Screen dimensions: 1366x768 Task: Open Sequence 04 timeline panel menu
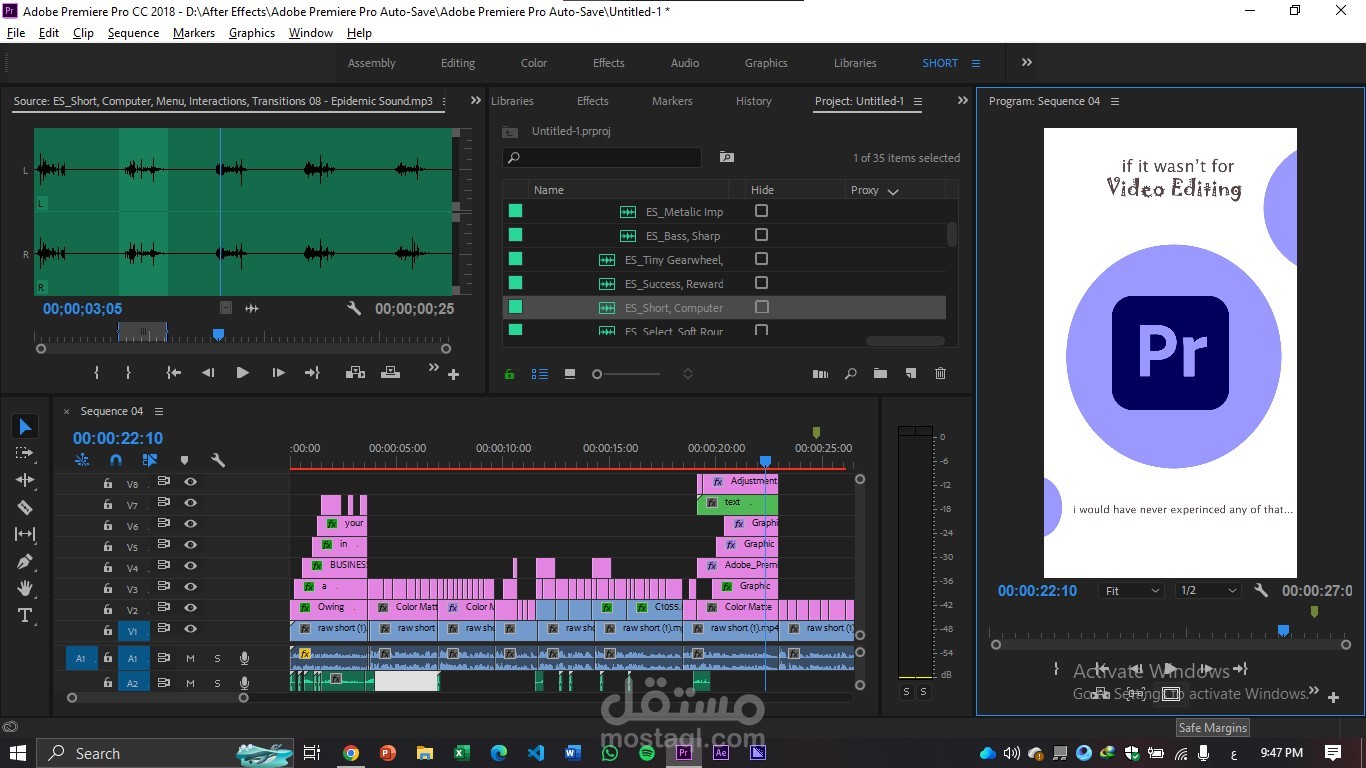click(x=159, y=411)
